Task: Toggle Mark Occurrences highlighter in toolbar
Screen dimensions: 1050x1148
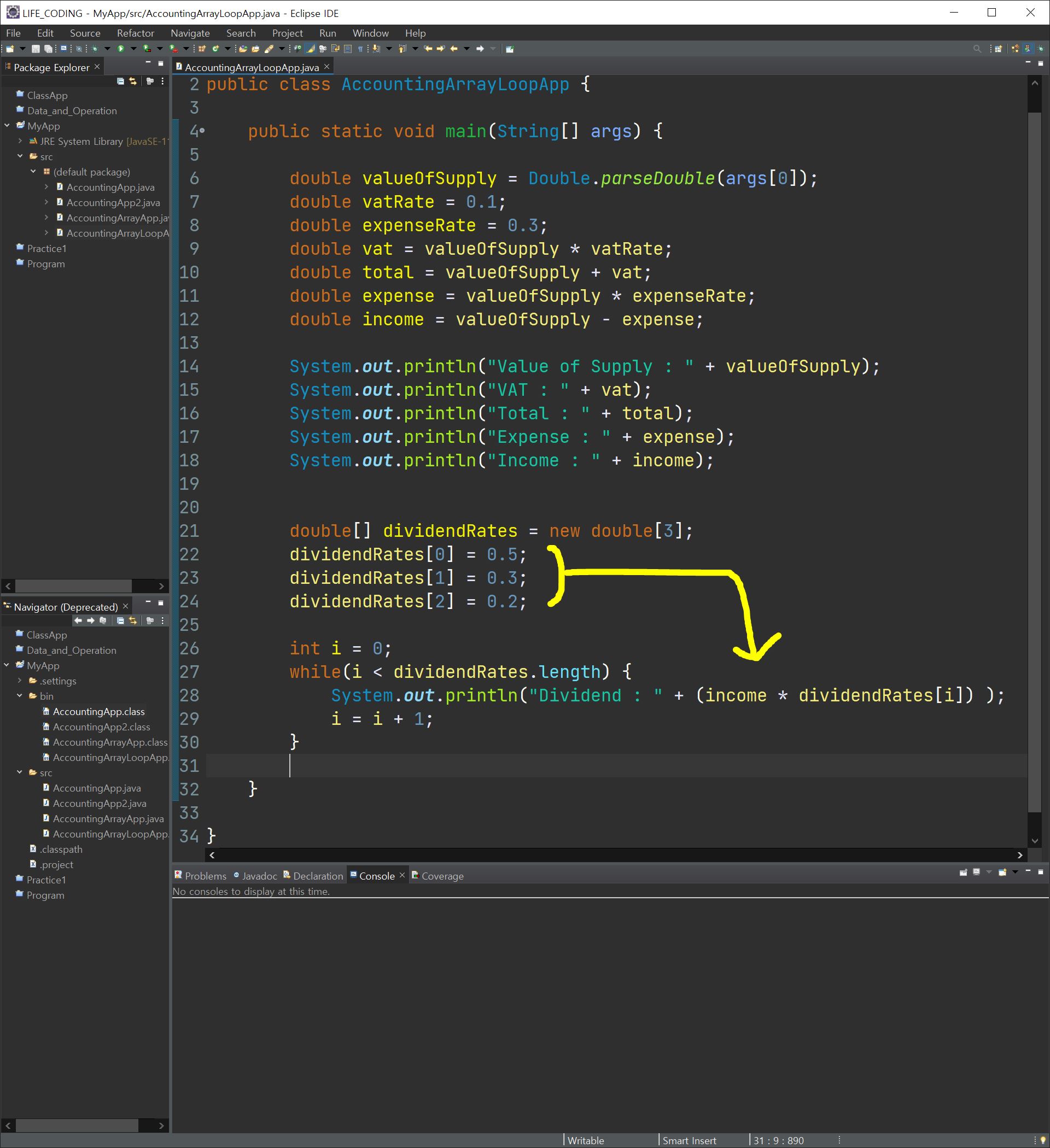Action: click(x=311, y=49)
